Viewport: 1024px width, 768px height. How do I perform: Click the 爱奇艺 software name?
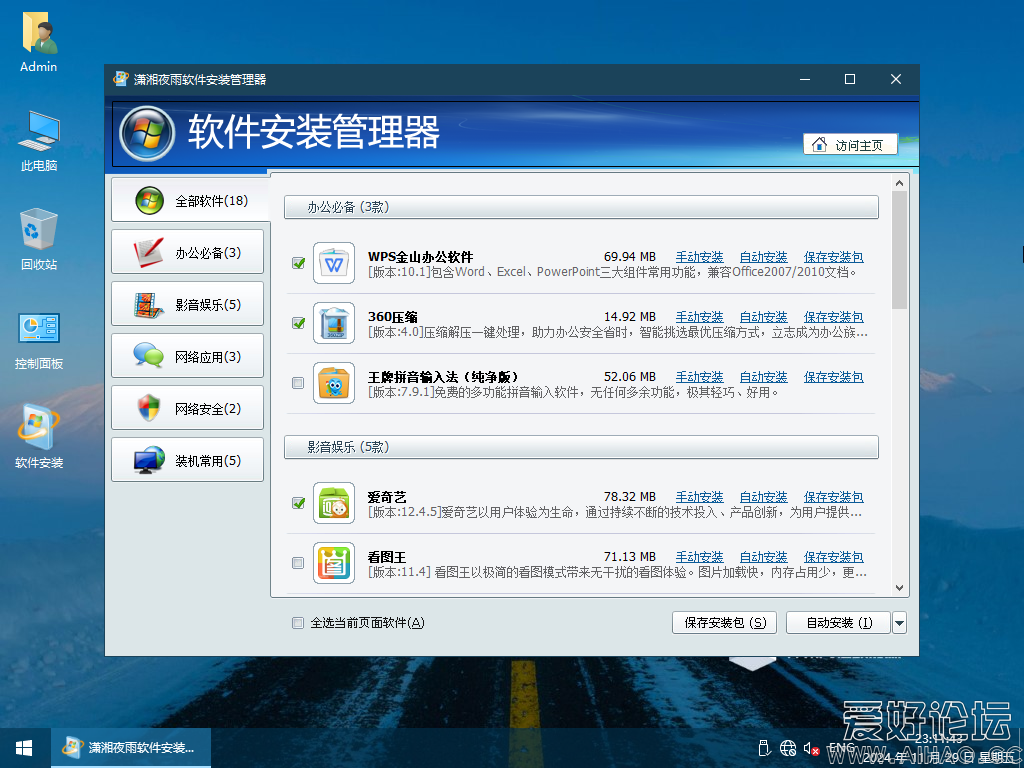(387, 498)
